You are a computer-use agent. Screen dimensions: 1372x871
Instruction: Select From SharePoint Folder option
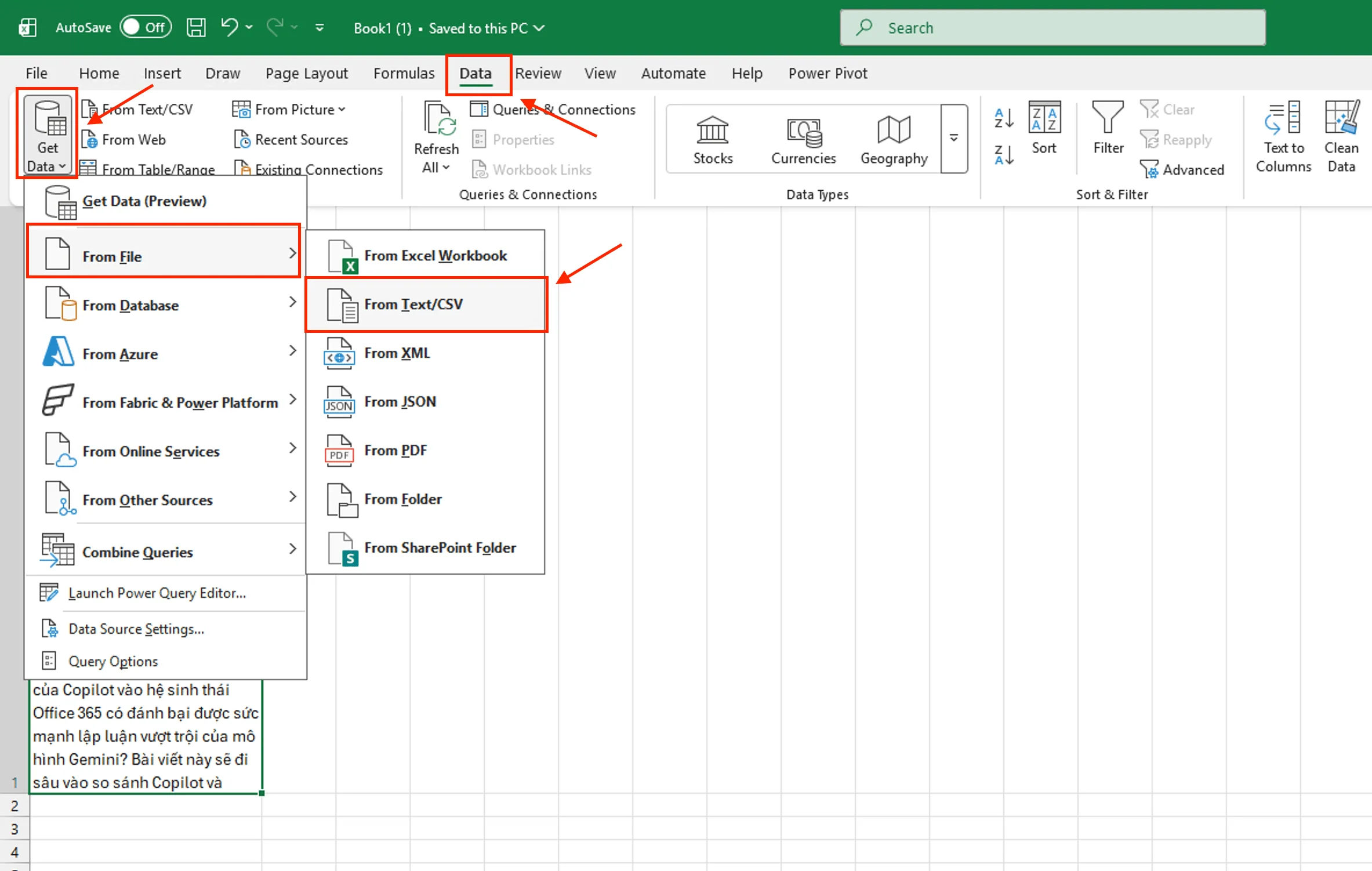pyautogui.click(x=440, y=547)
